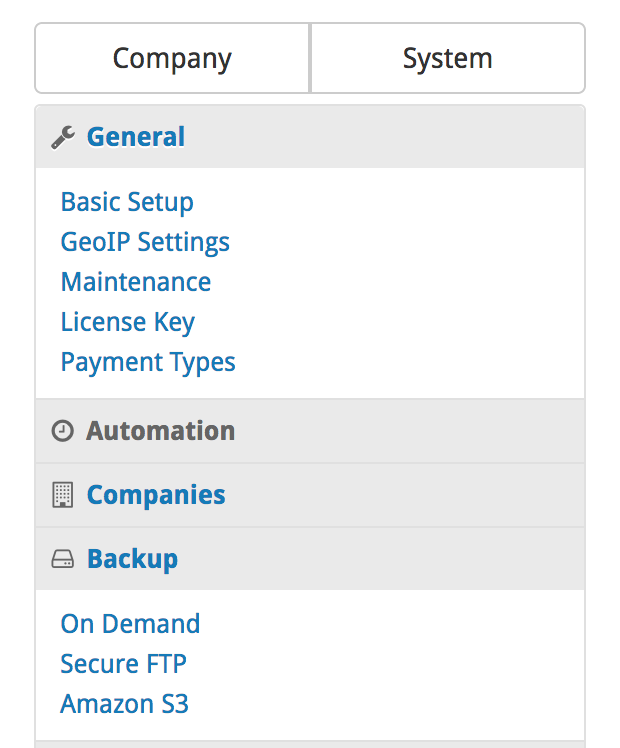Expand the Automation section
Screen dimensions: 620x748
[x=310, y=431]
